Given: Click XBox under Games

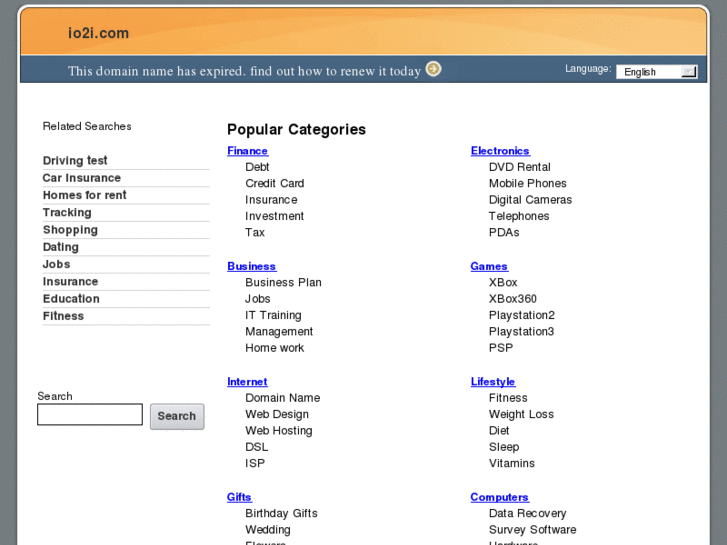Looking at the screenshot, I should (x=503, y=282).
